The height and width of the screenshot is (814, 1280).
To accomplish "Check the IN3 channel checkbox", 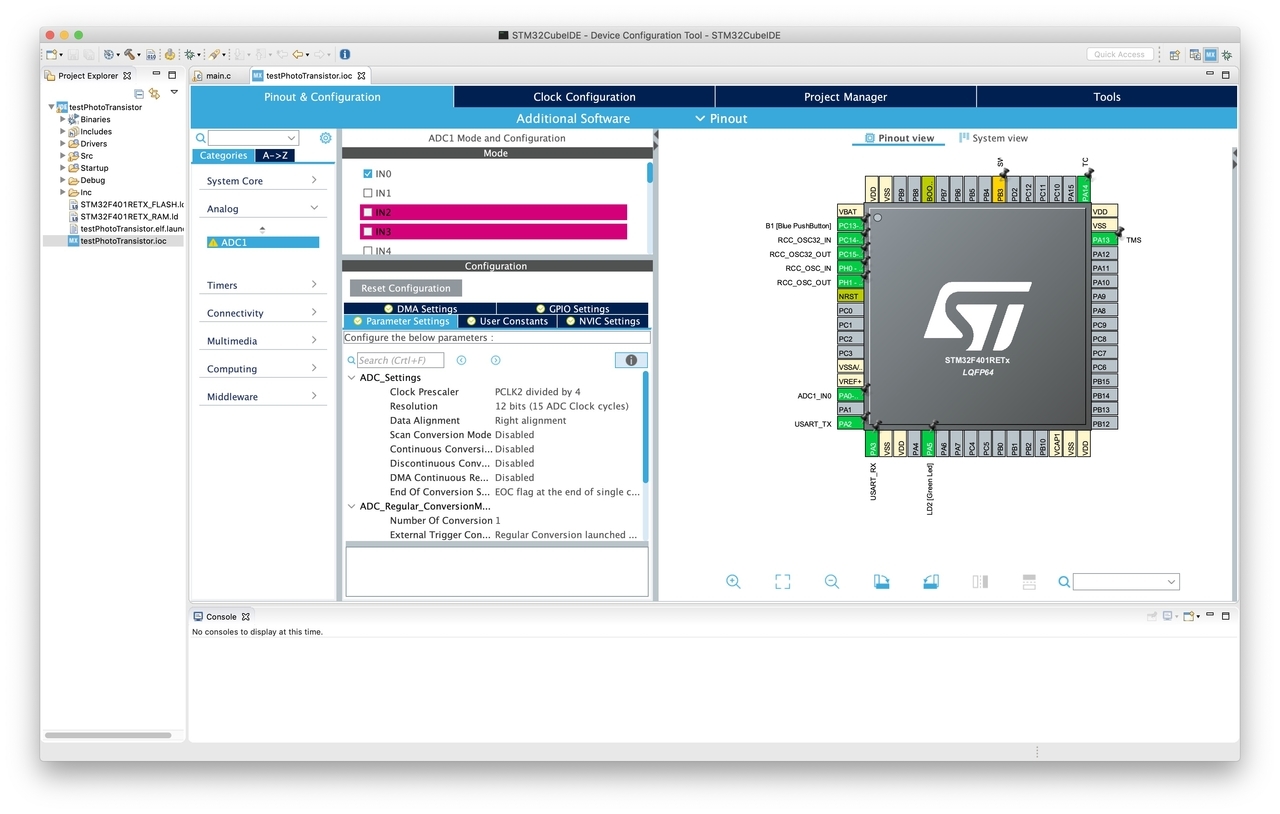I will 368,231.
